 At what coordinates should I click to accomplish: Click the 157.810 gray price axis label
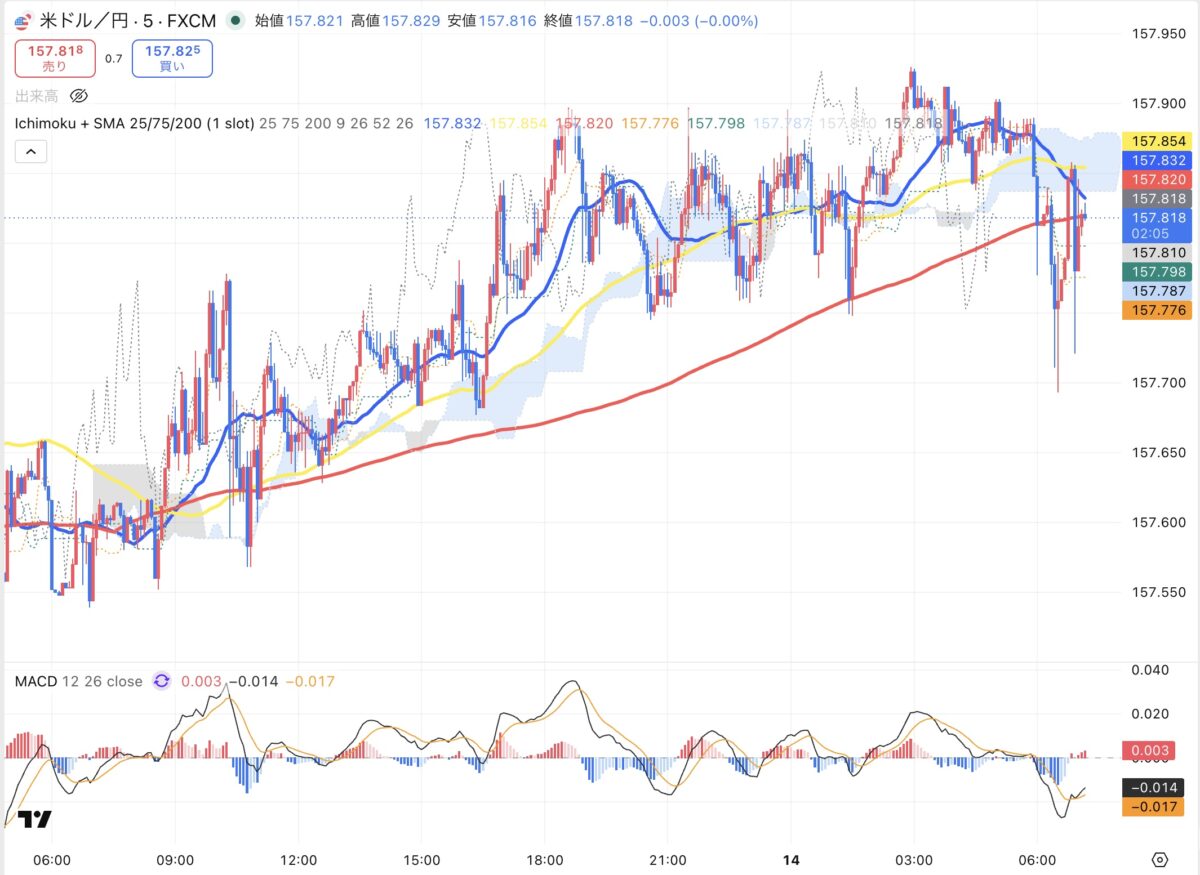[1157, 253]
